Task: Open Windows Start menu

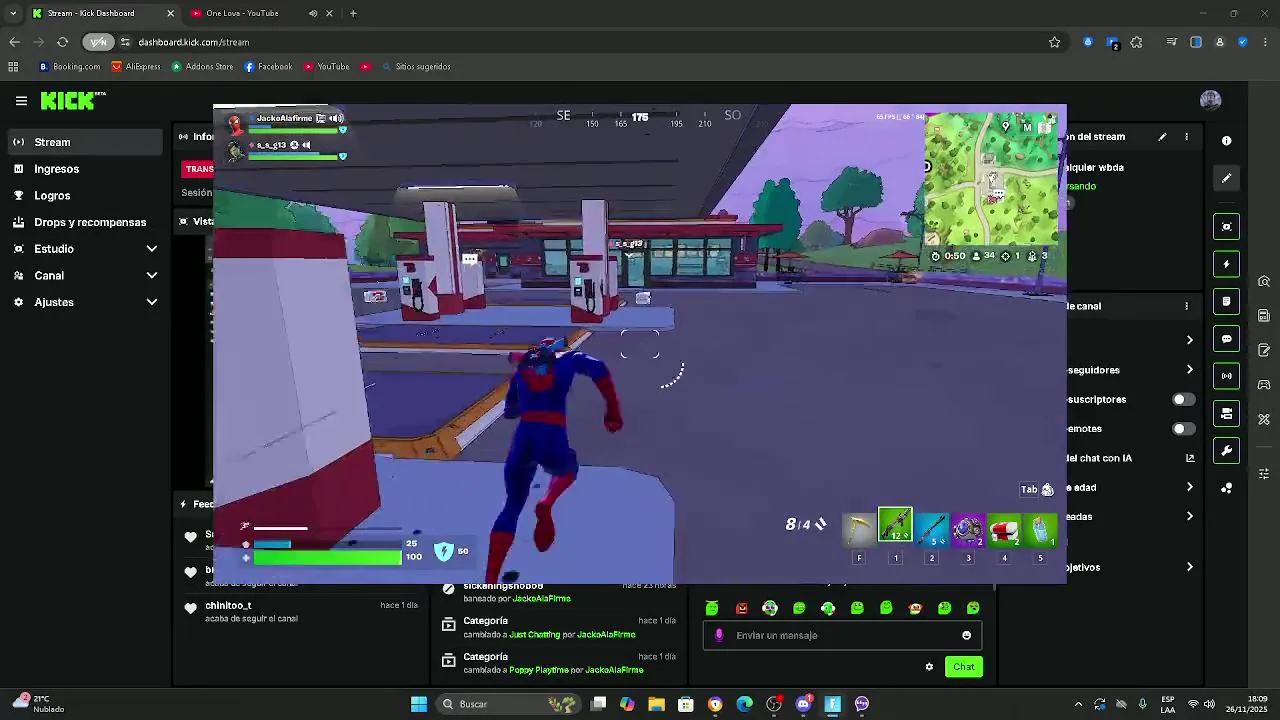Action: pyautogui.click(x=419, y=704)
